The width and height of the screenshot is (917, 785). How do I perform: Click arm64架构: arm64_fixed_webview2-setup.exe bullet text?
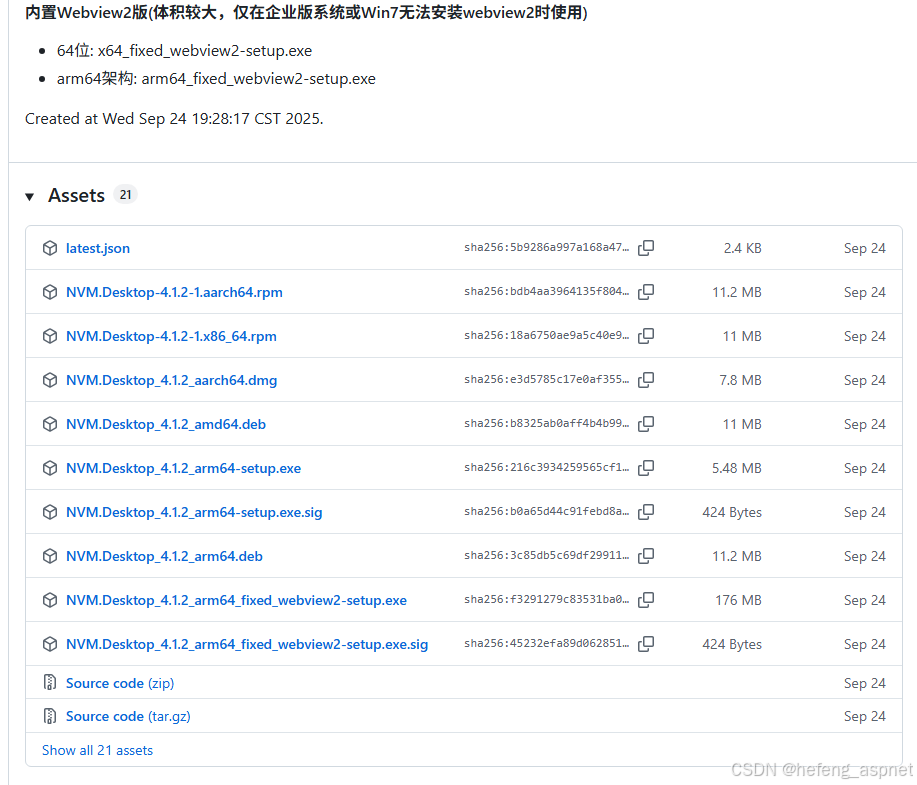click(216, 79)
